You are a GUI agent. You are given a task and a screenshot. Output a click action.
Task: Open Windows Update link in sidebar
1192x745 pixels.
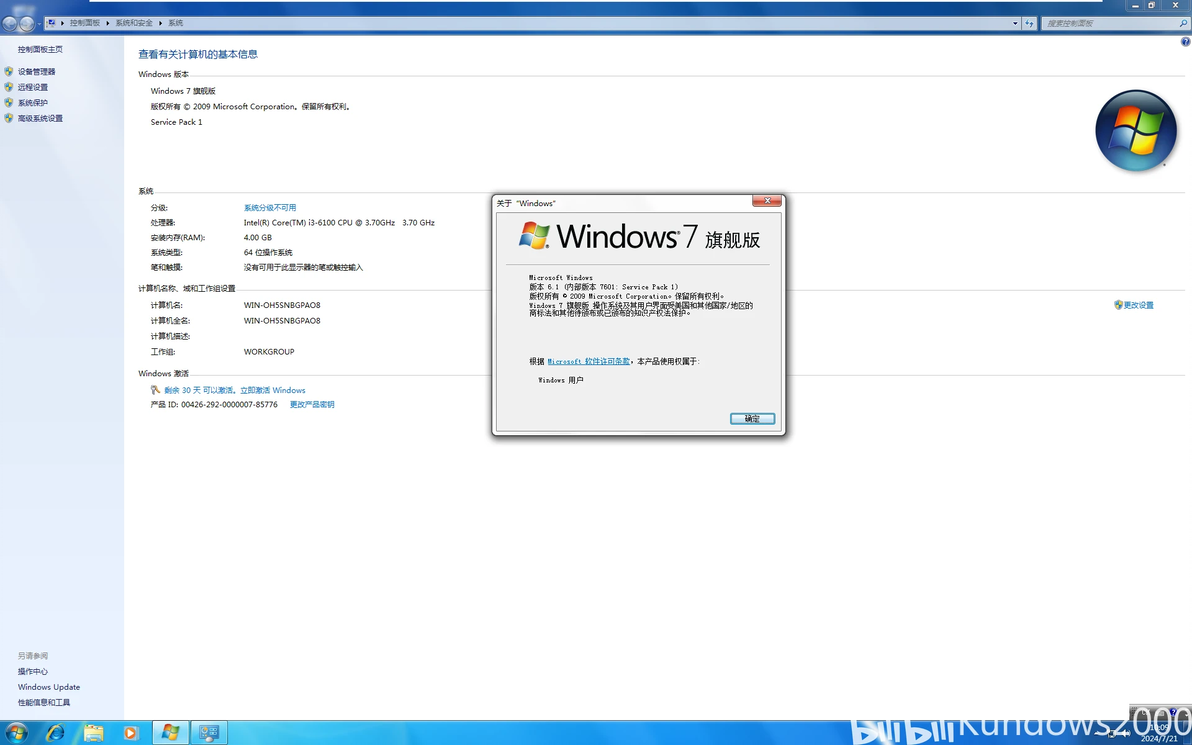(x=49, y=687)
